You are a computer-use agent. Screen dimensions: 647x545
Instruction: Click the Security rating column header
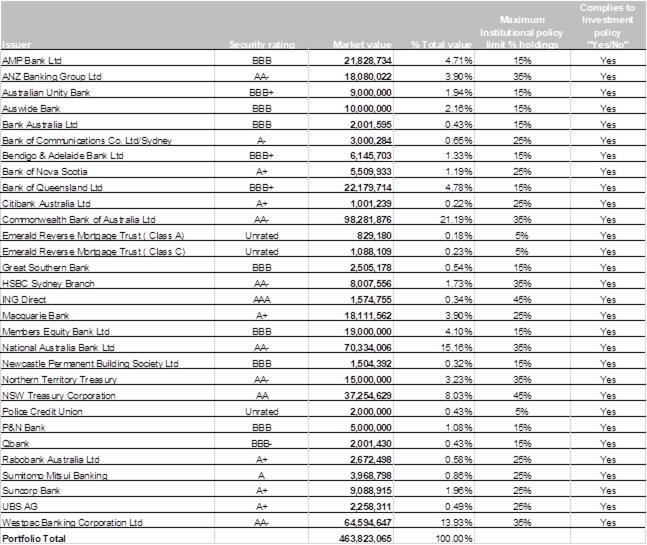(x=262, y=45)
